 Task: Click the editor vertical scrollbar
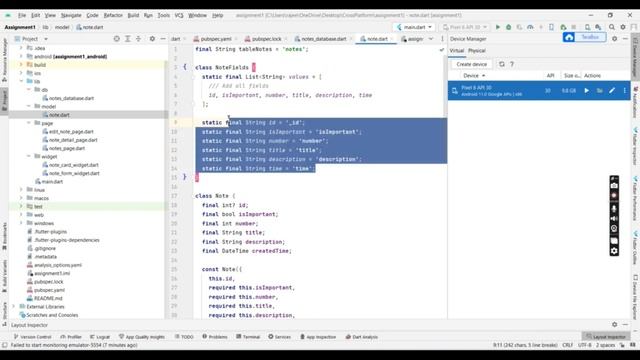445,86
